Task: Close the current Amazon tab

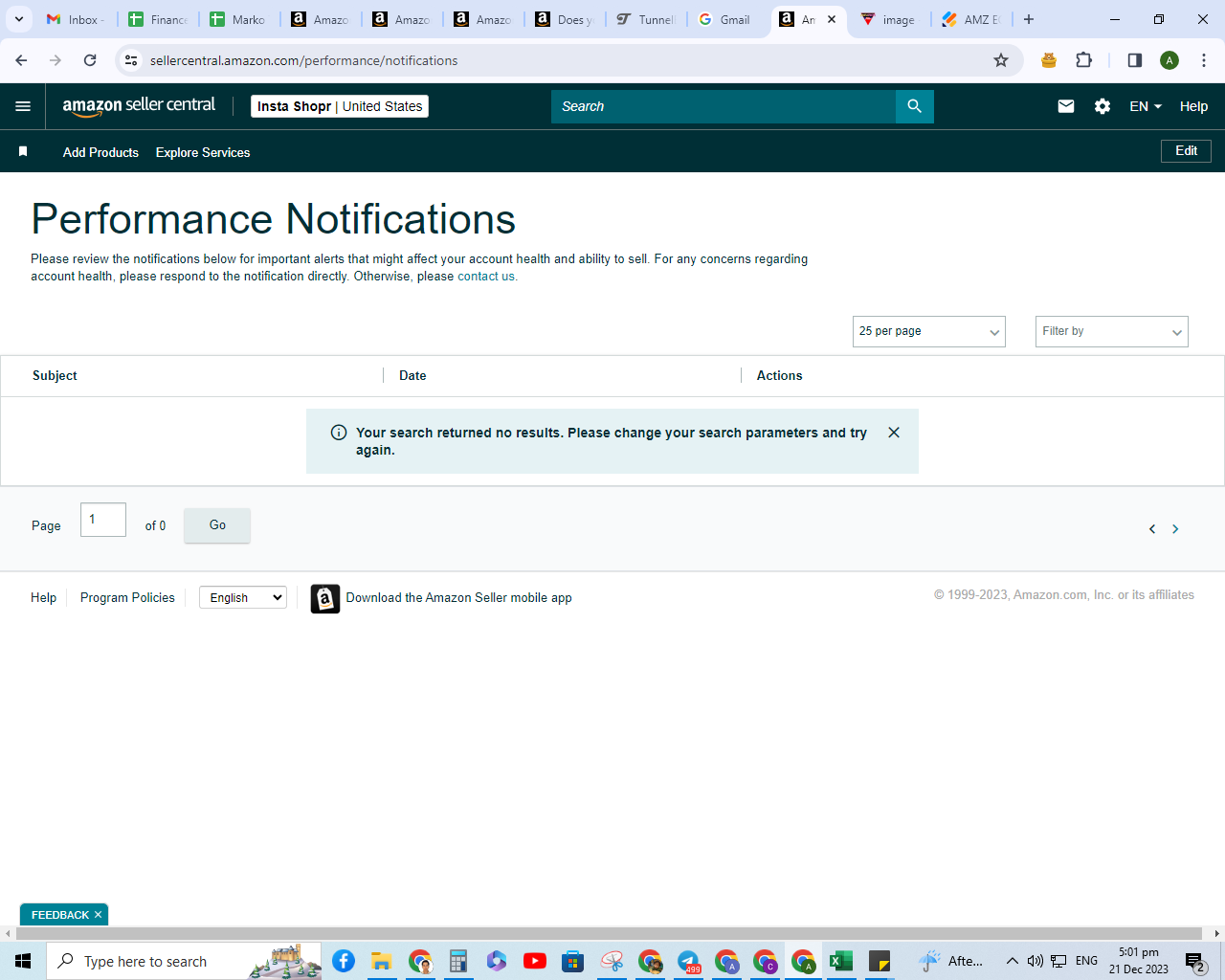Action: [832, 19]
